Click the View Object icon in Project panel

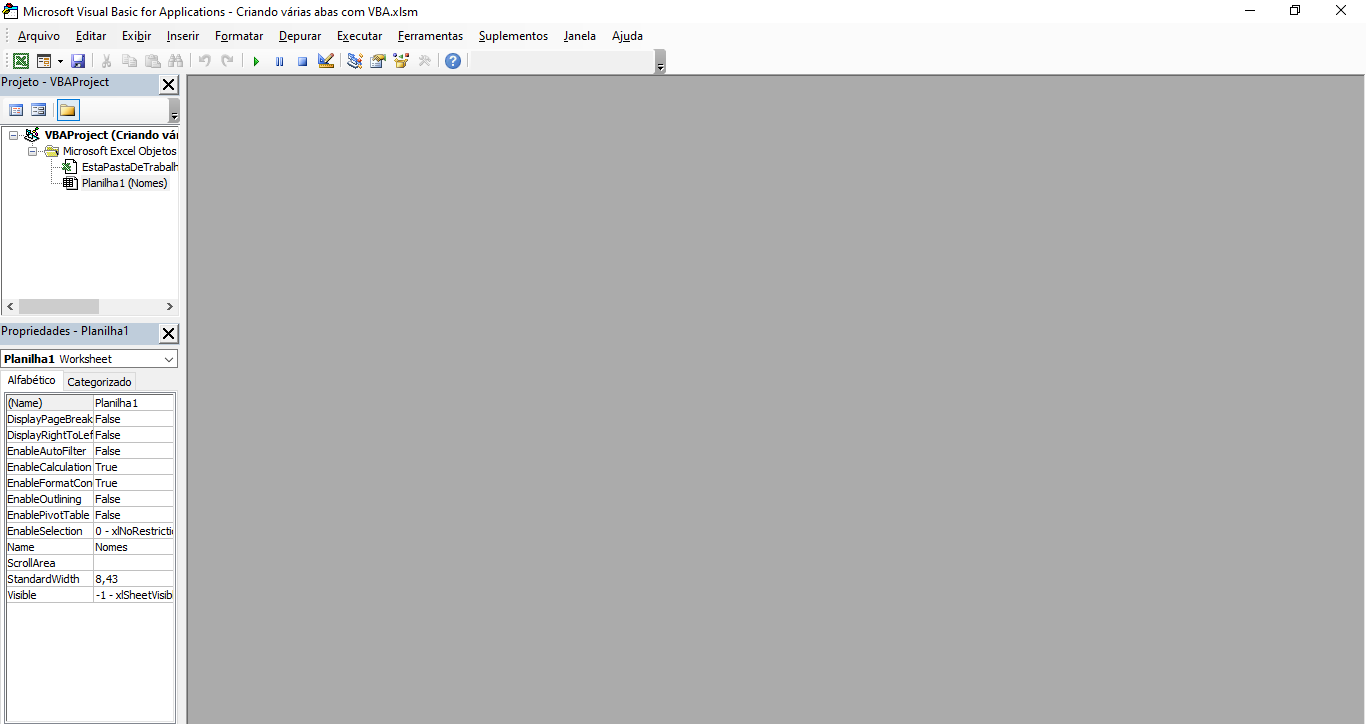coord(39,110)
